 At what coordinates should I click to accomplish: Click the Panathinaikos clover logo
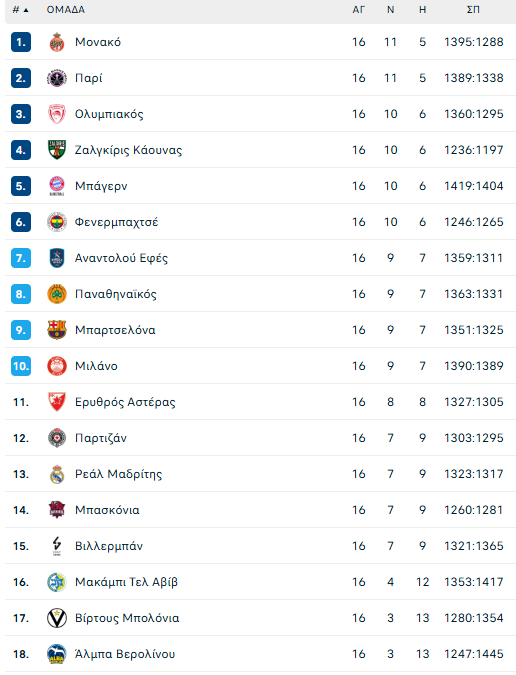pos(57,294)
